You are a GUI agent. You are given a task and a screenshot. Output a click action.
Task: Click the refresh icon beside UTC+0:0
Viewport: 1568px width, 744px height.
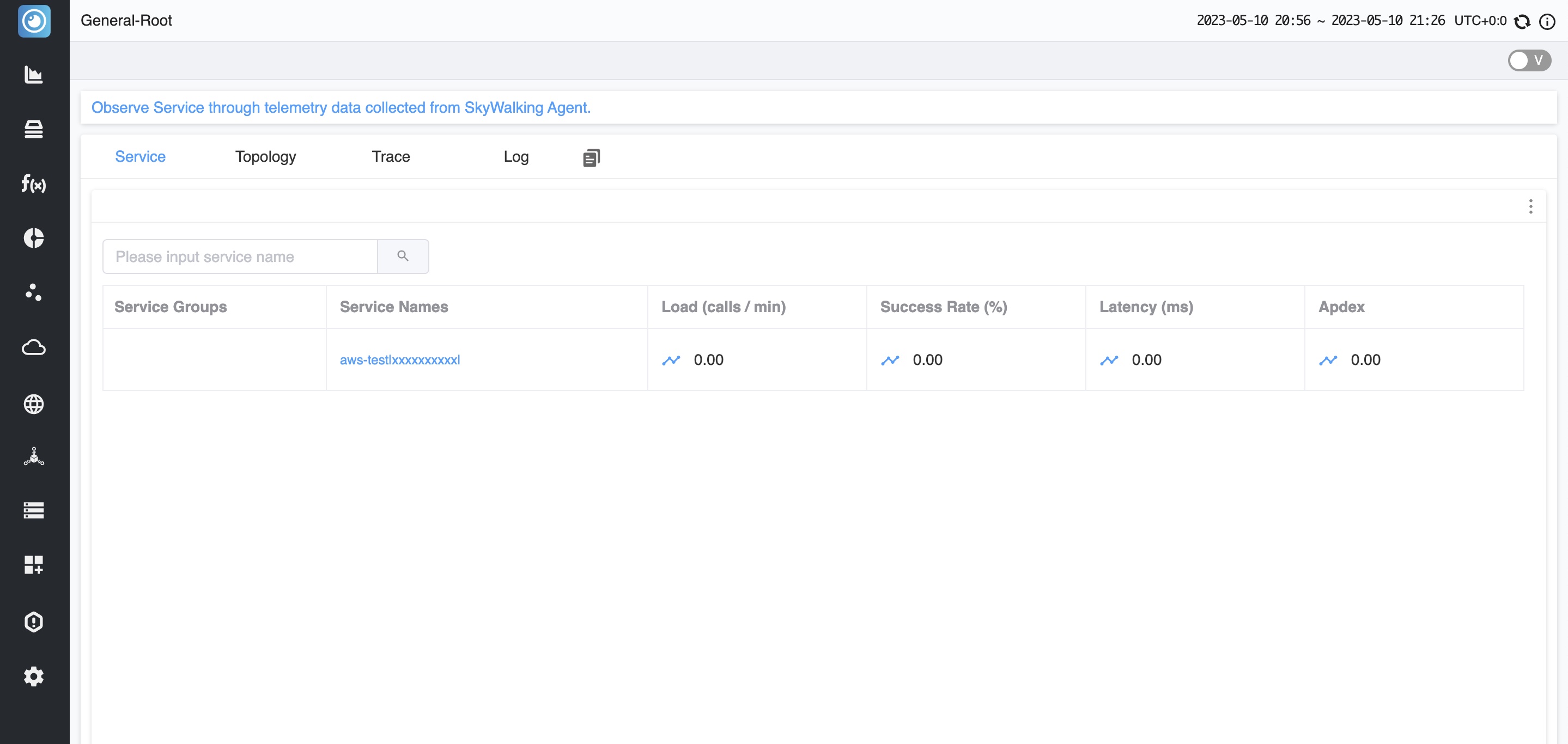point(1522,21)
